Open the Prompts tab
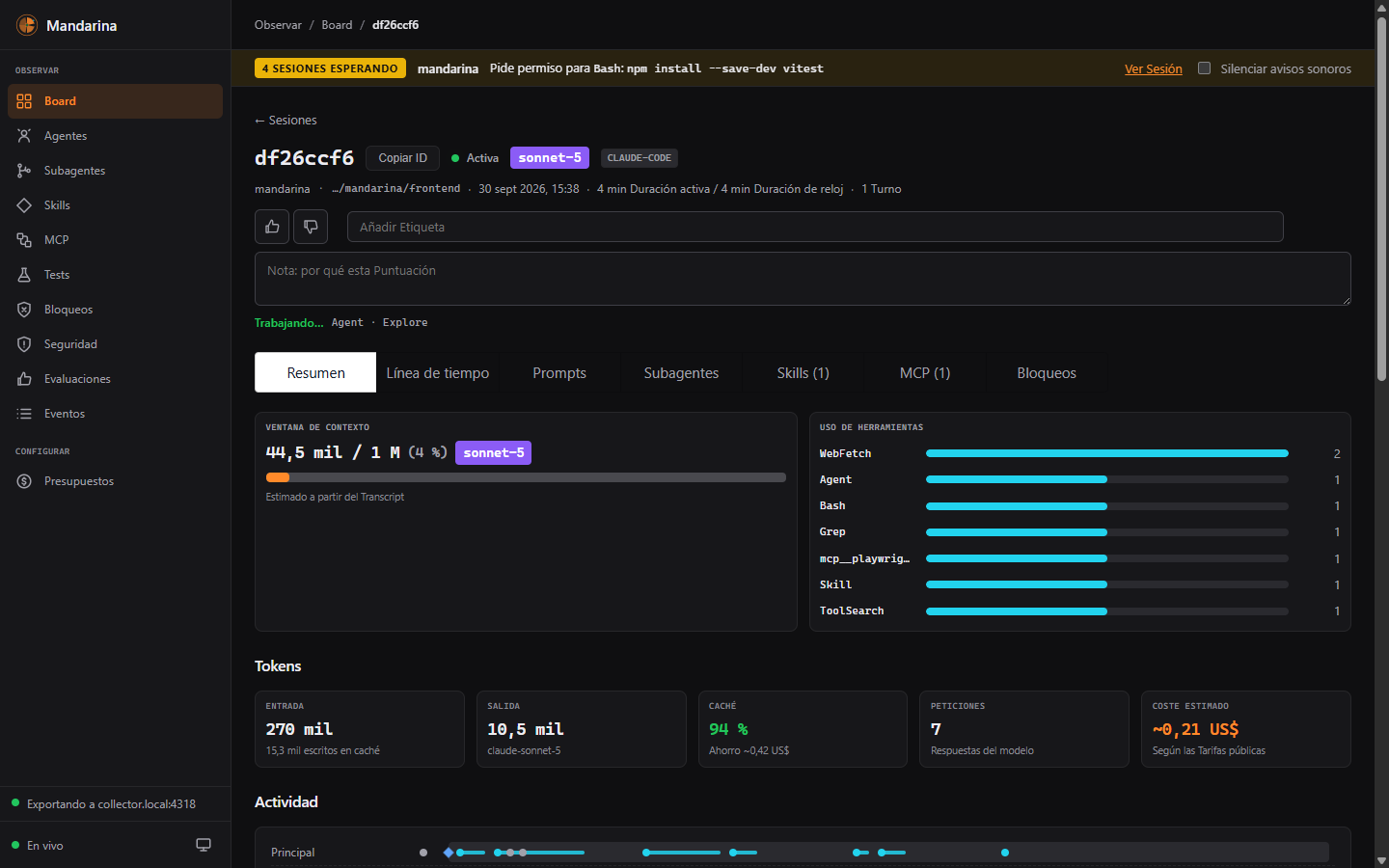The width and height of the screenshot is (1389, 868). point(559,373)
